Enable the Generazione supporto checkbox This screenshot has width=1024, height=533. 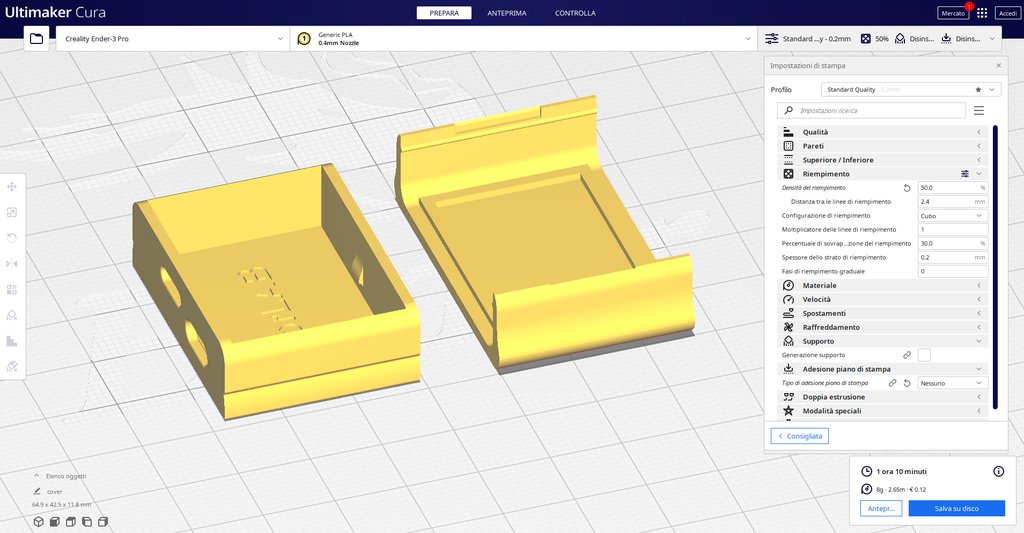click(924, 355)
